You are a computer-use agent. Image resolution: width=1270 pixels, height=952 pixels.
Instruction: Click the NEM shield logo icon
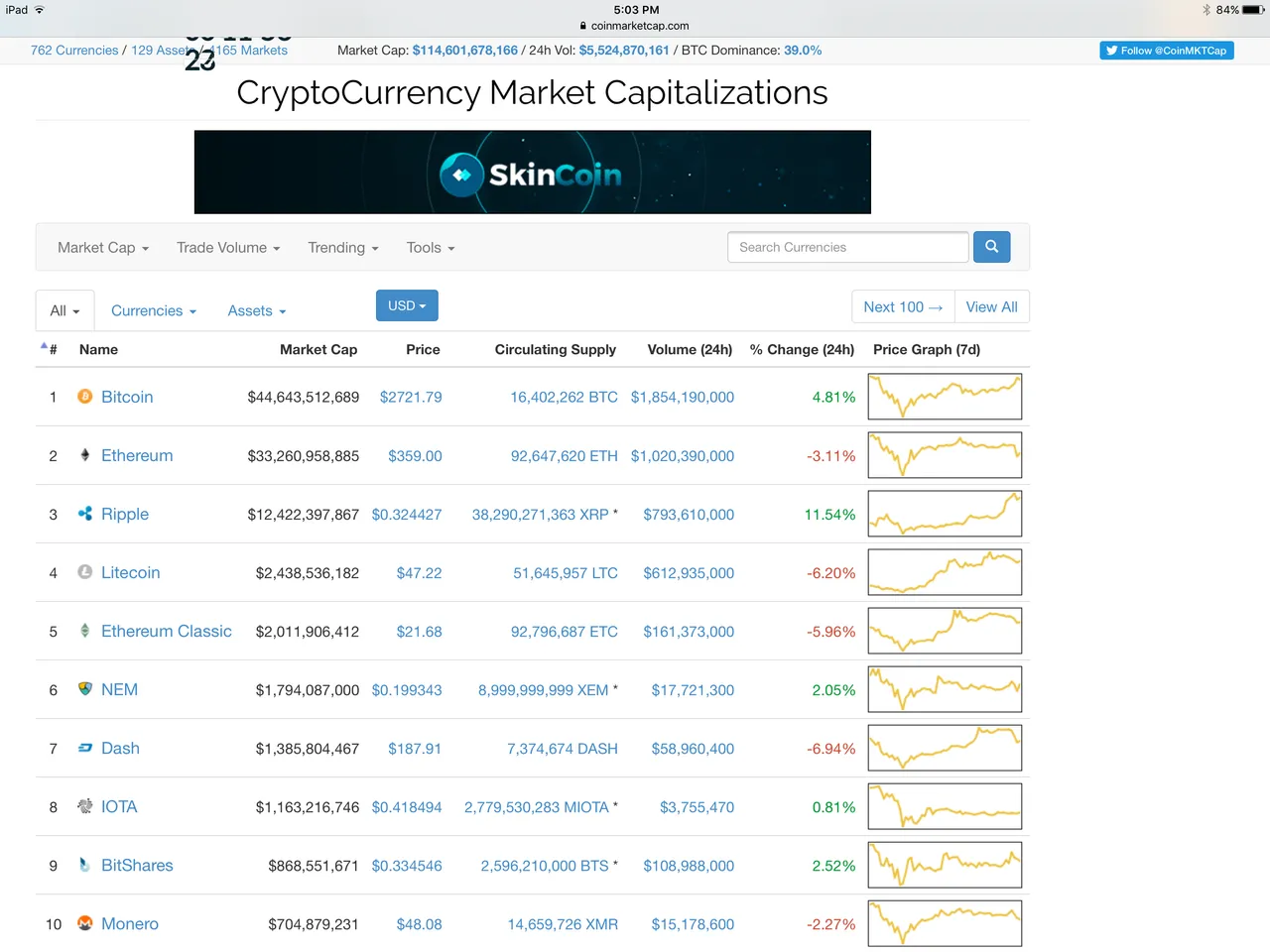[85, 689]
